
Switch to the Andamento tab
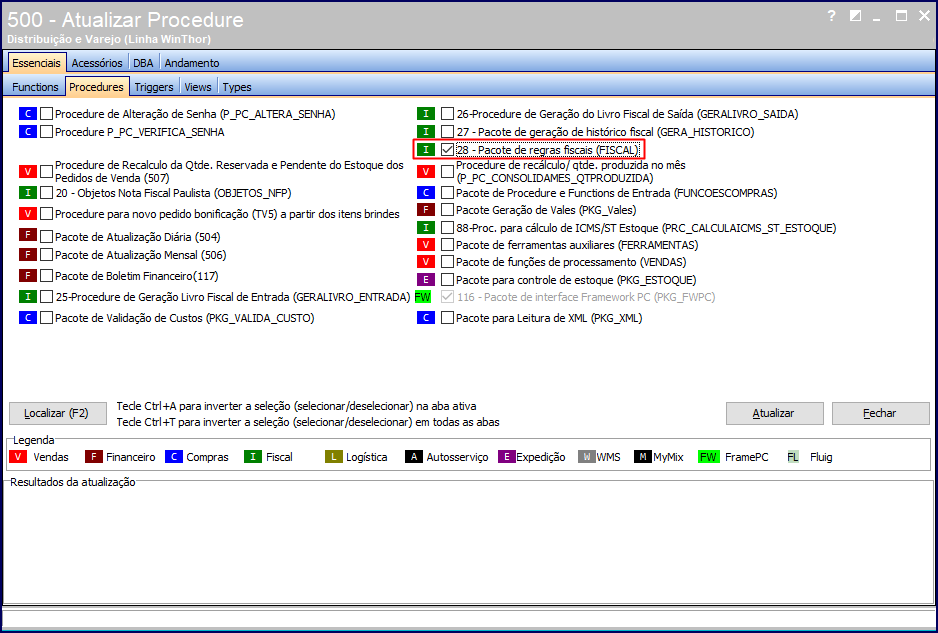point(192,63)
